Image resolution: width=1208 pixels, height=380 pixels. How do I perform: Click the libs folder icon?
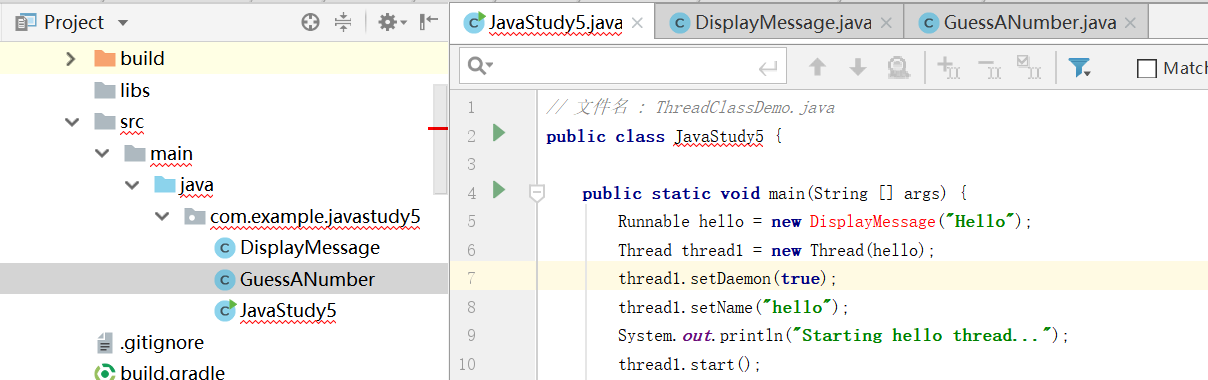tap(104, 90)
